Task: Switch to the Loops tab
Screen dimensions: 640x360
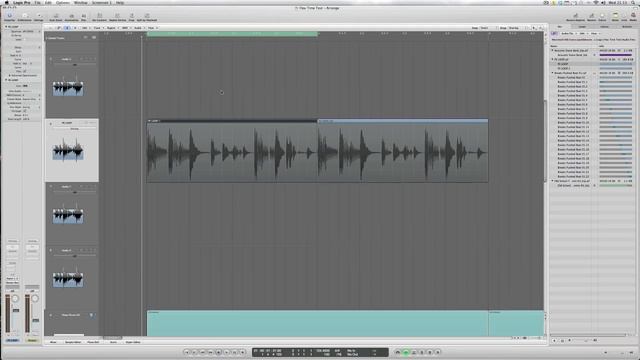Action: (582, 27)
